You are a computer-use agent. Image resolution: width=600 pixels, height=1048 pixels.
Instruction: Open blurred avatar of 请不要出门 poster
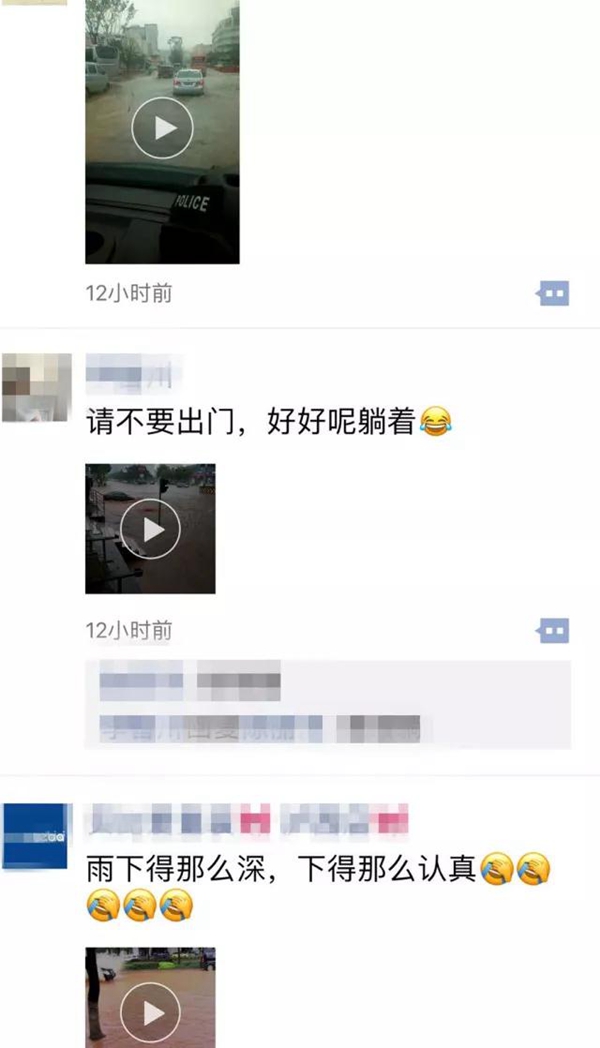click(x=37, y=388)
